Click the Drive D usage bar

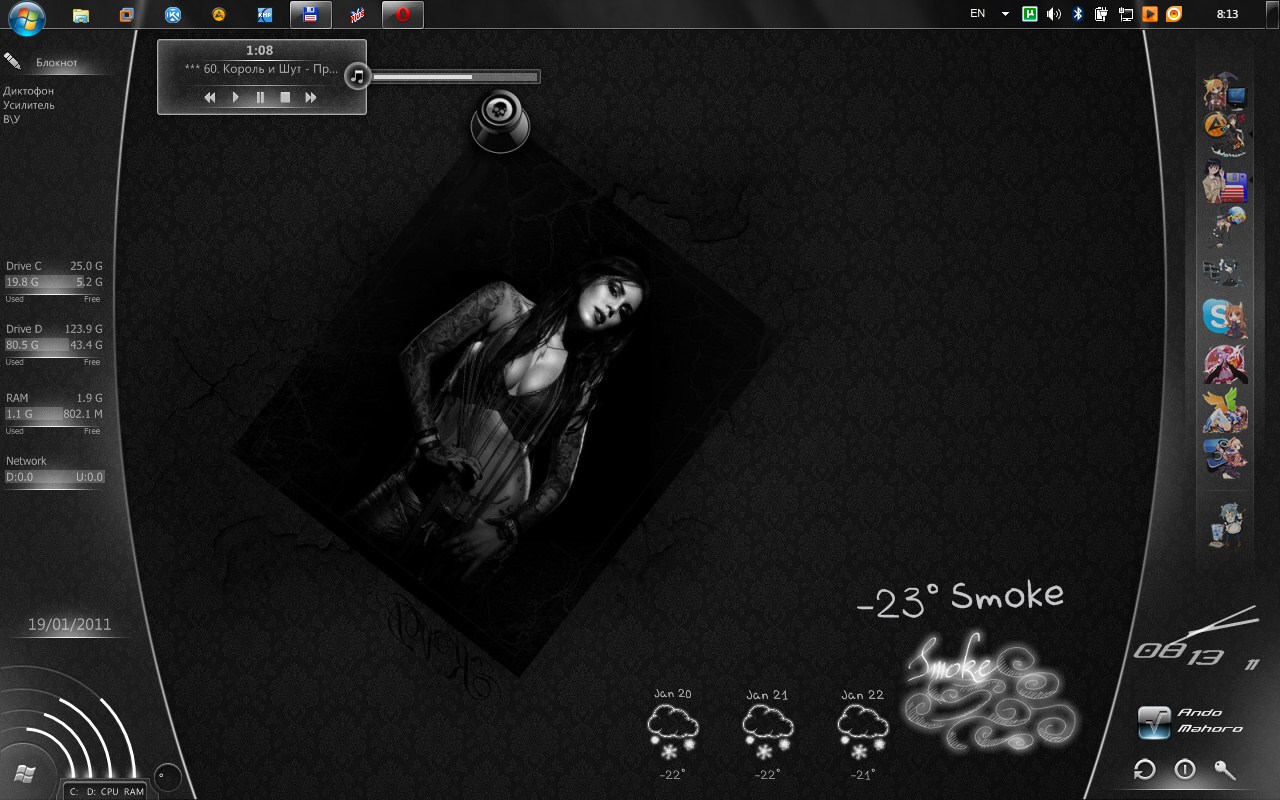tap(54, 345)
